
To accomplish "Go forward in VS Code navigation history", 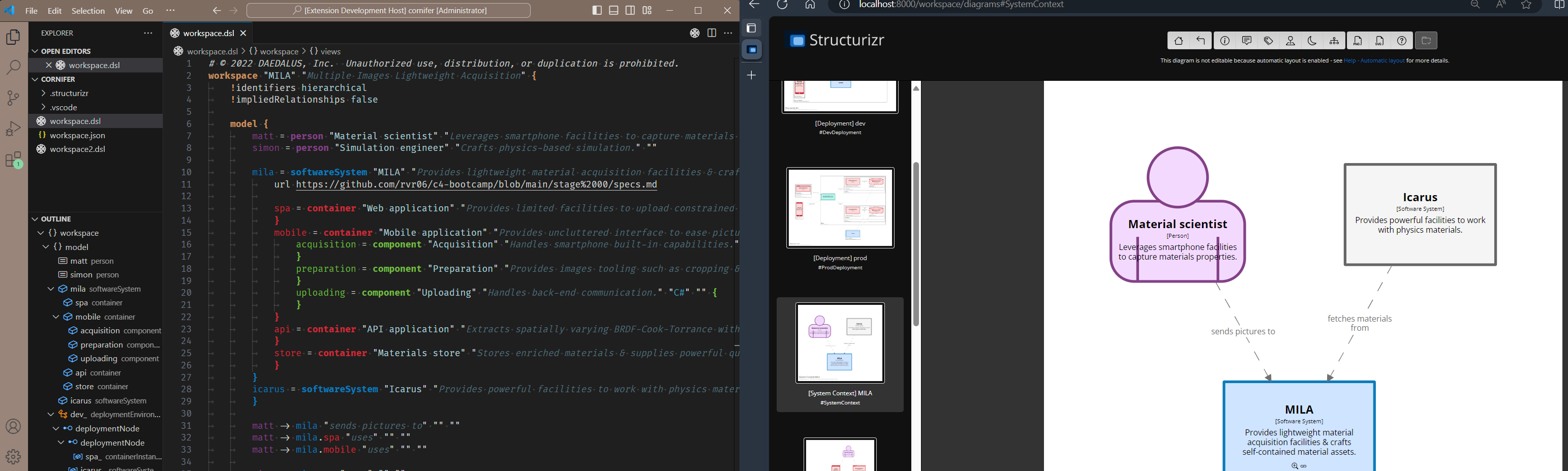I will click(234, 10).
